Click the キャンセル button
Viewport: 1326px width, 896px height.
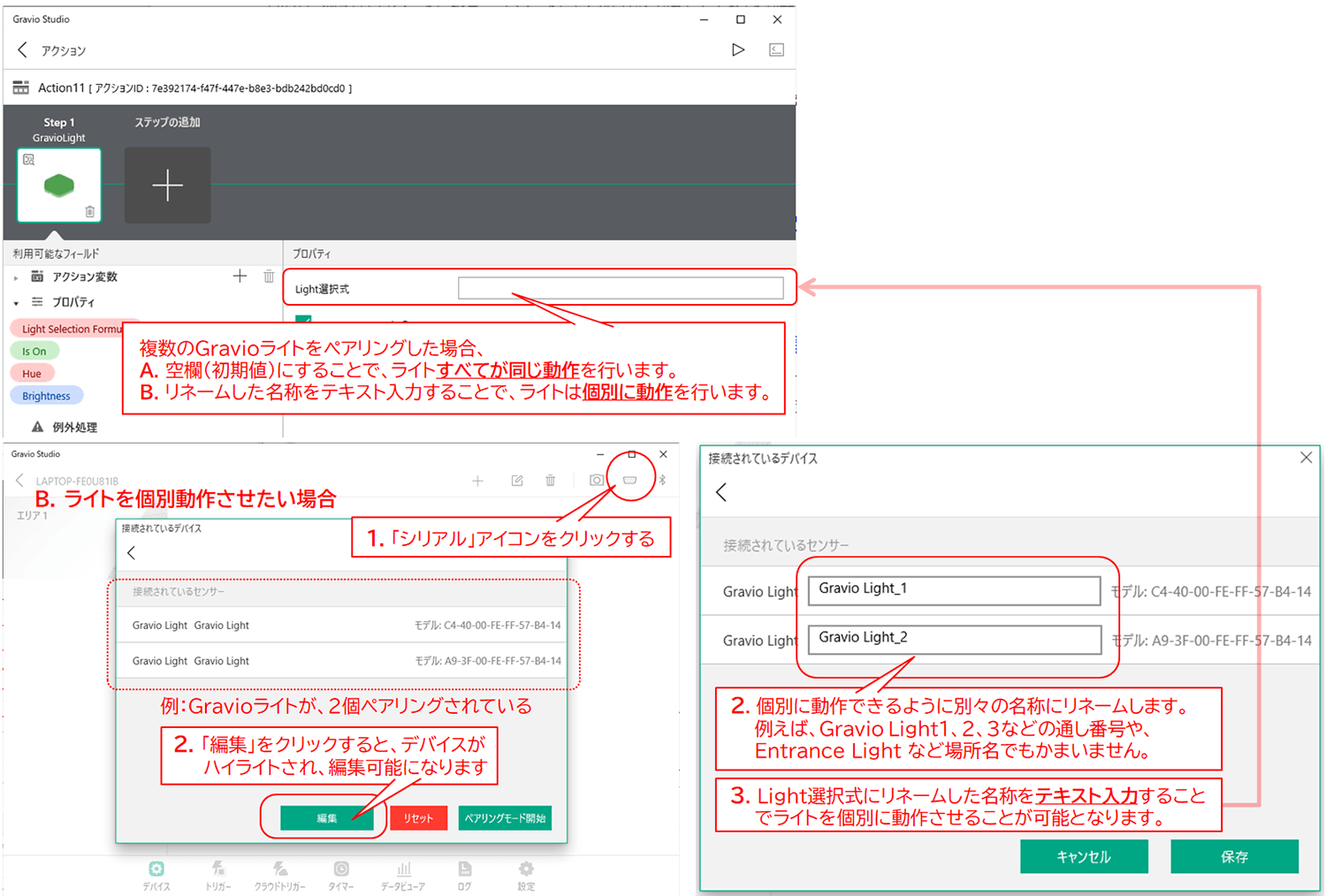1084,856
